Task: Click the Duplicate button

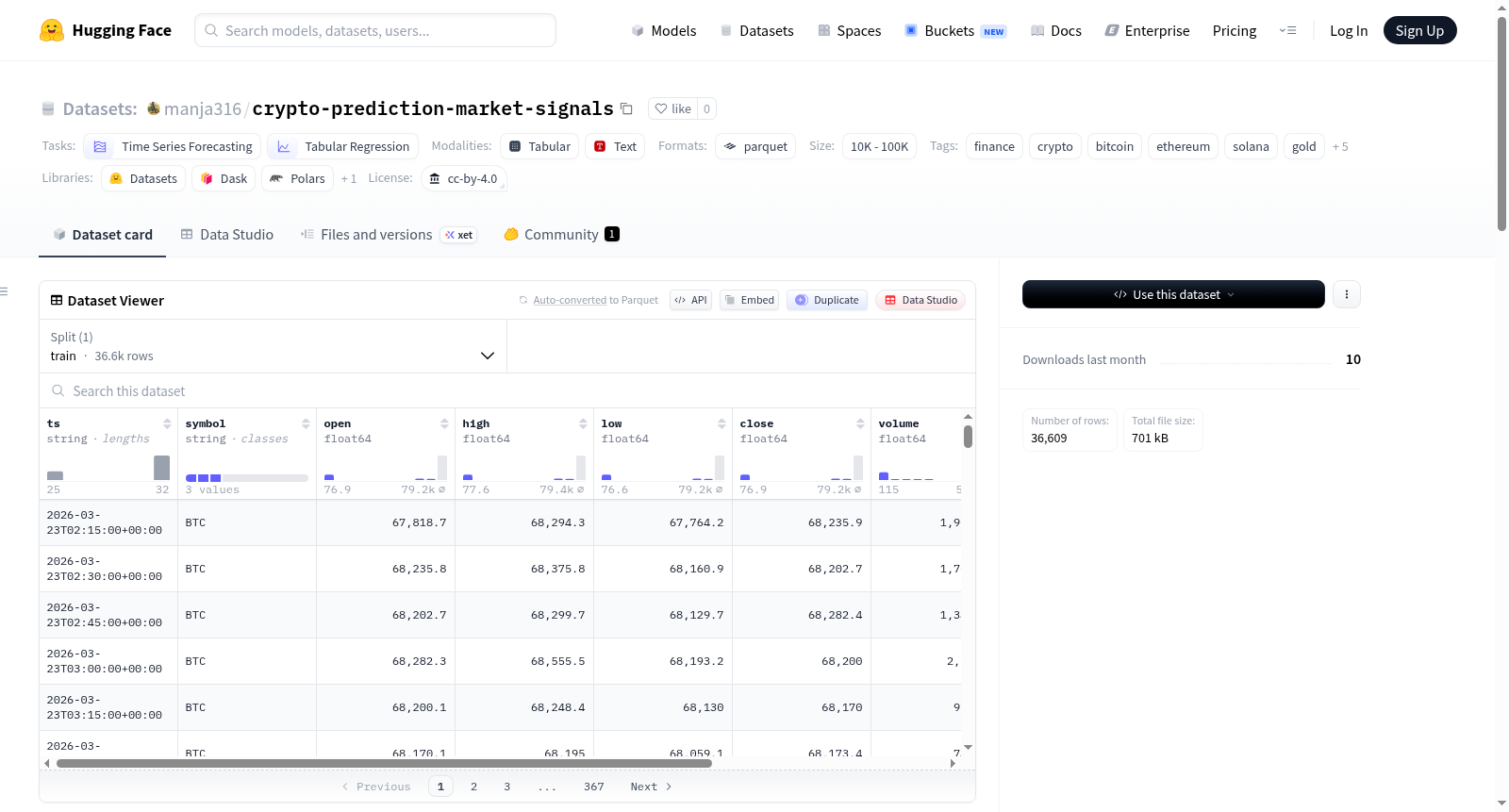Action: coord(827,300)
